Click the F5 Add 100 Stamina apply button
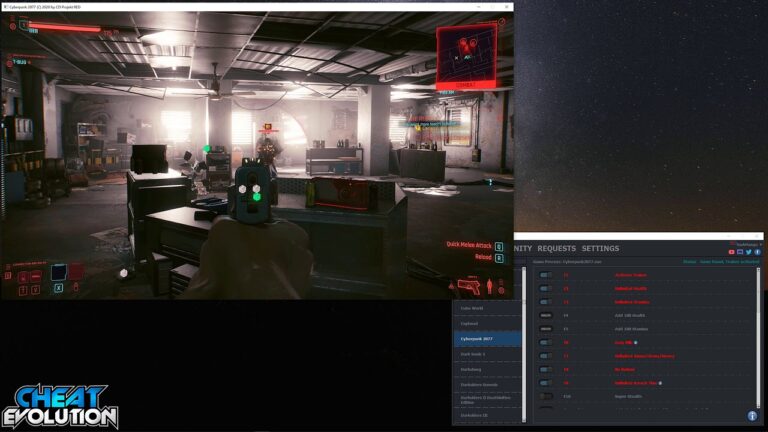 tap(546, 329)
